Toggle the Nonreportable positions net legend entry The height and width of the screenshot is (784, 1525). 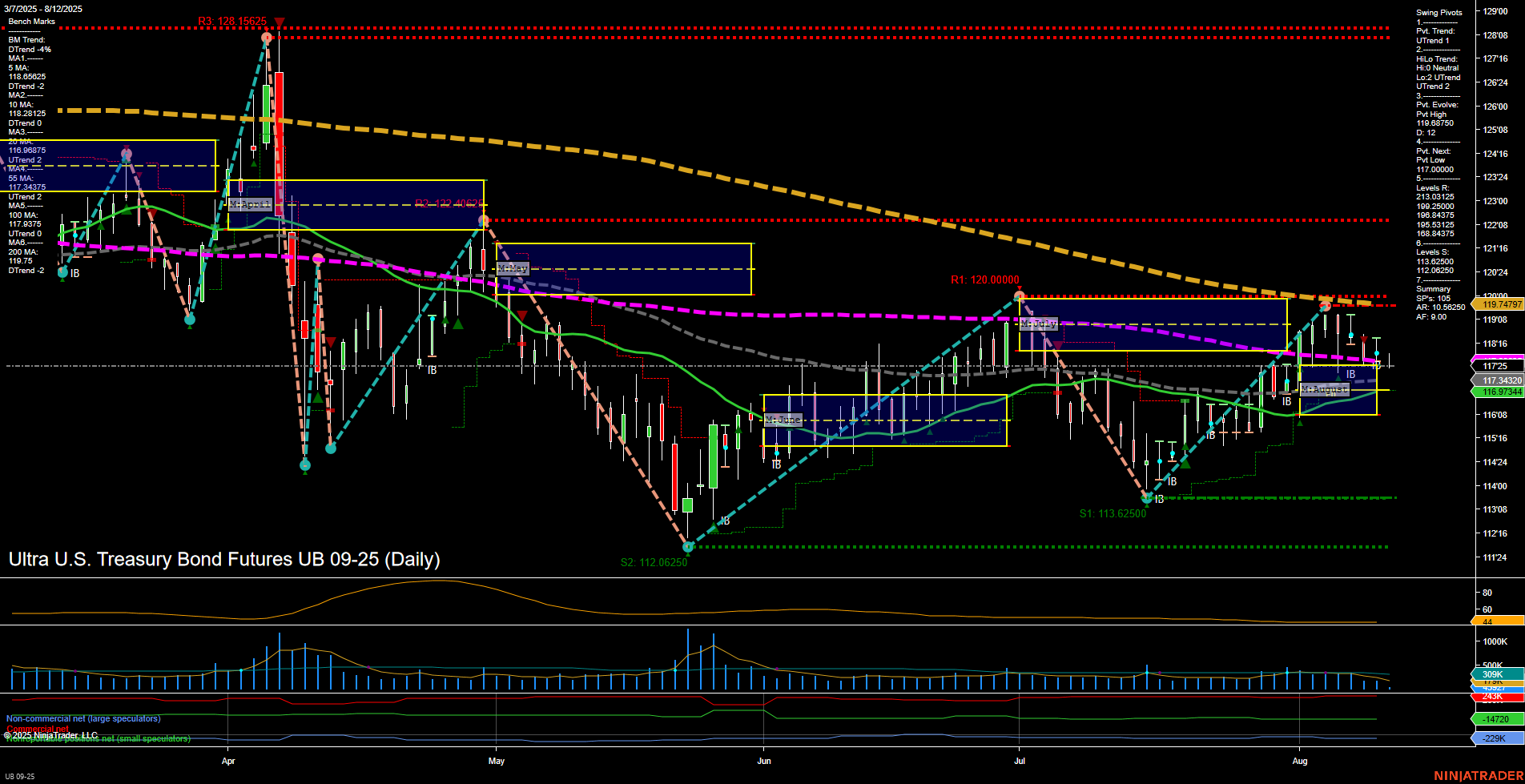coord(98,738)
